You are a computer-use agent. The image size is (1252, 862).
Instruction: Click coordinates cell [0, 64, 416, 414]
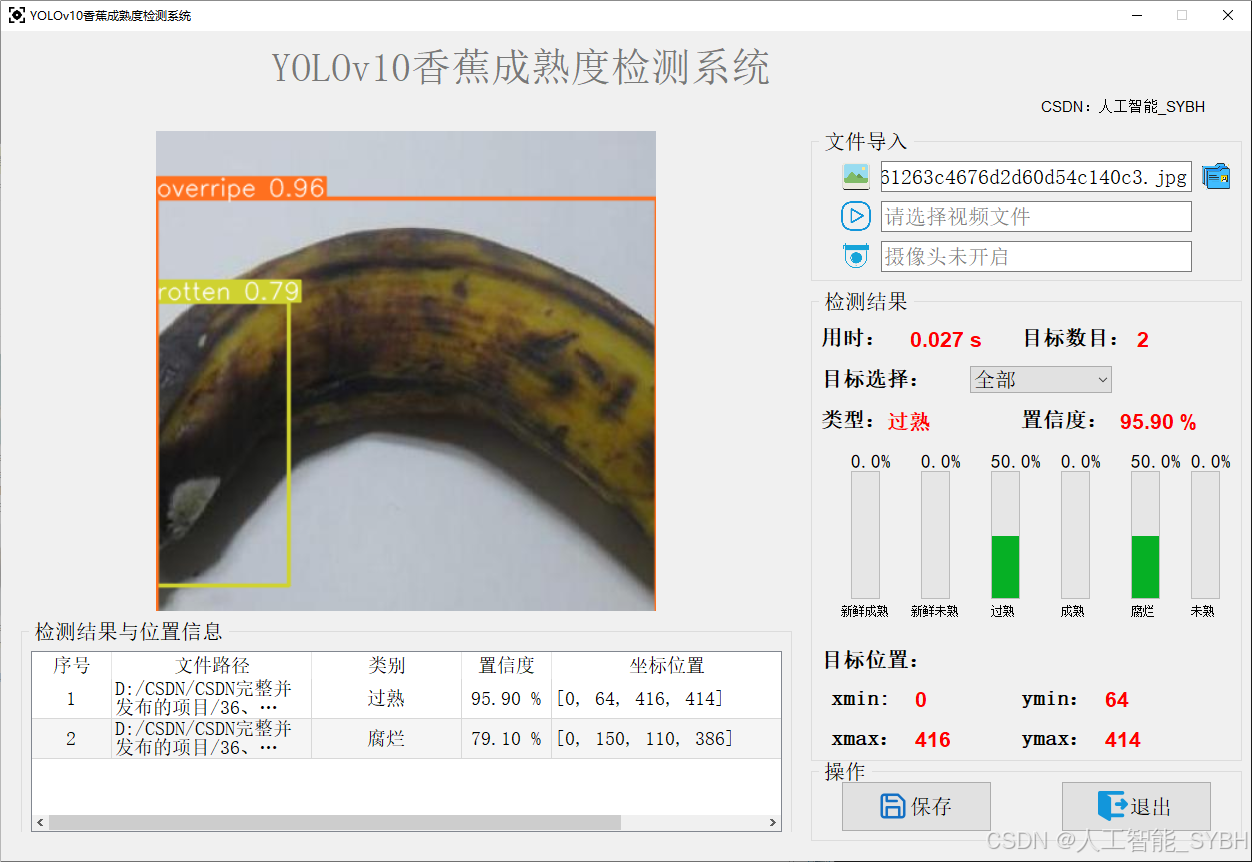(x=666, y=698)
